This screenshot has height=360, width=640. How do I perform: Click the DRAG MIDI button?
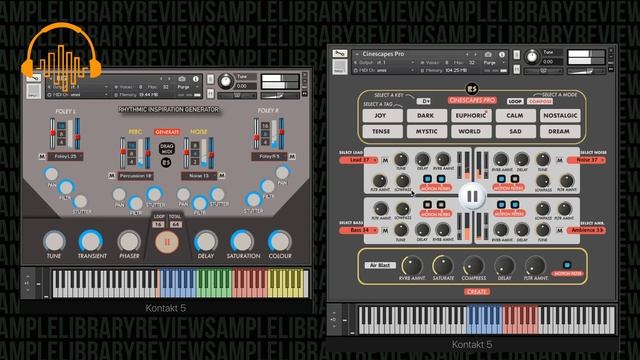point(167,149)
